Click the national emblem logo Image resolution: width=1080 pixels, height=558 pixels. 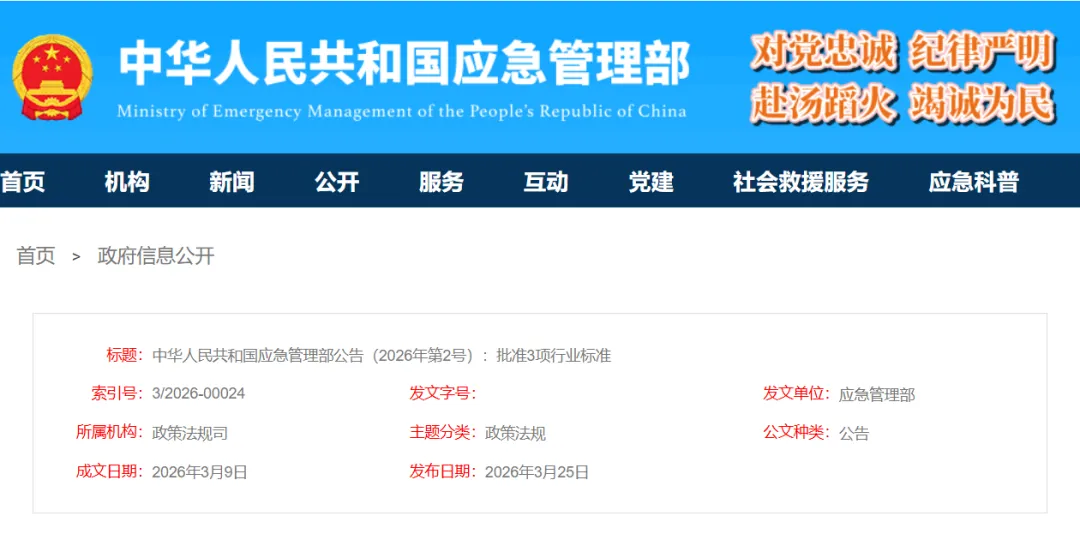point(52,77)
